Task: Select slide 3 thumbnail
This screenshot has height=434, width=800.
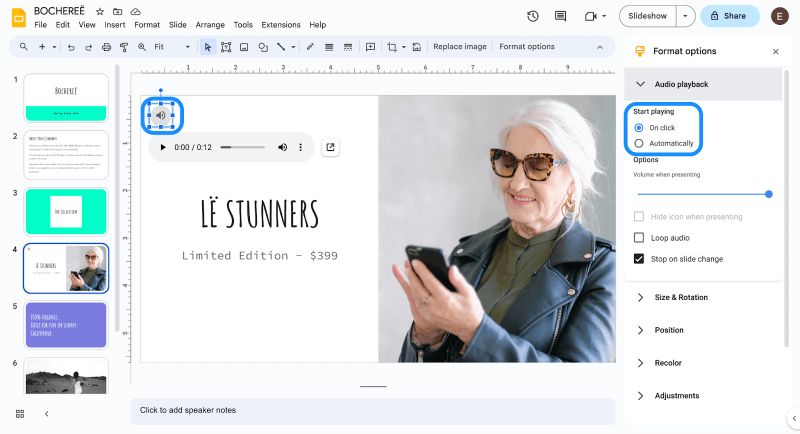Action: [66, 211]
